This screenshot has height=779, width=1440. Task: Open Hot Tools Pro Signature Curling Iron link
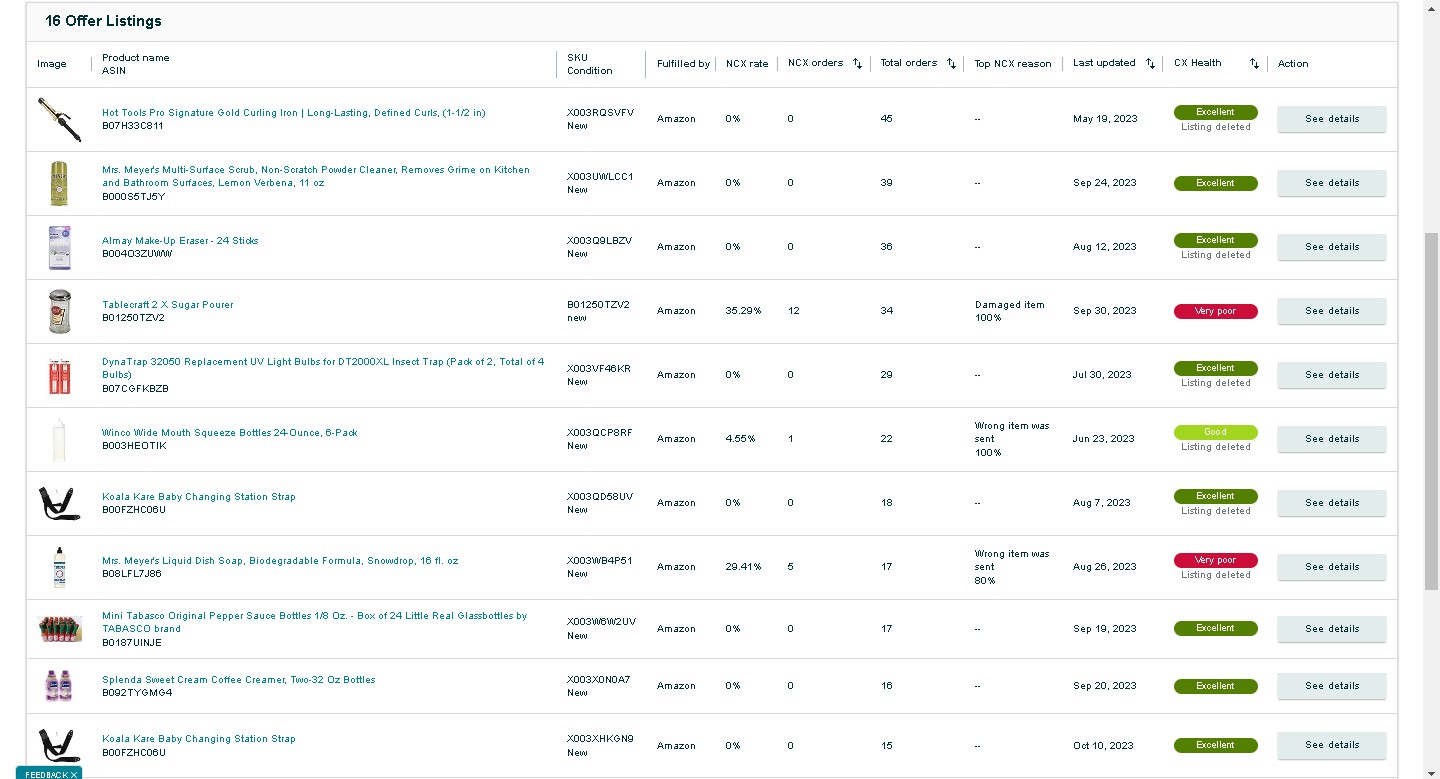tap(293, 113)
